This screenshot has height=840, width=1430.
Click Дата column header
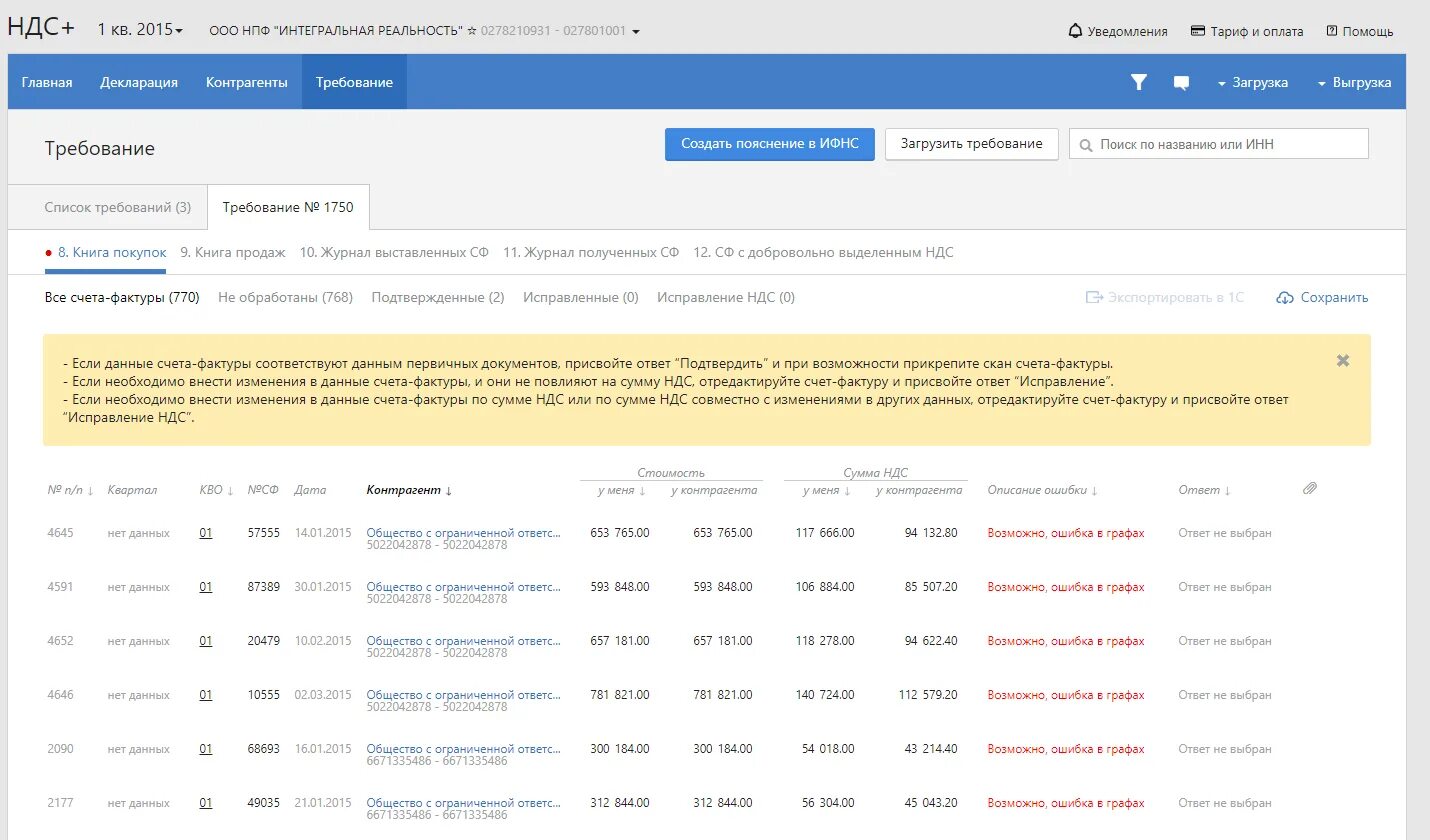coord(310,490)
